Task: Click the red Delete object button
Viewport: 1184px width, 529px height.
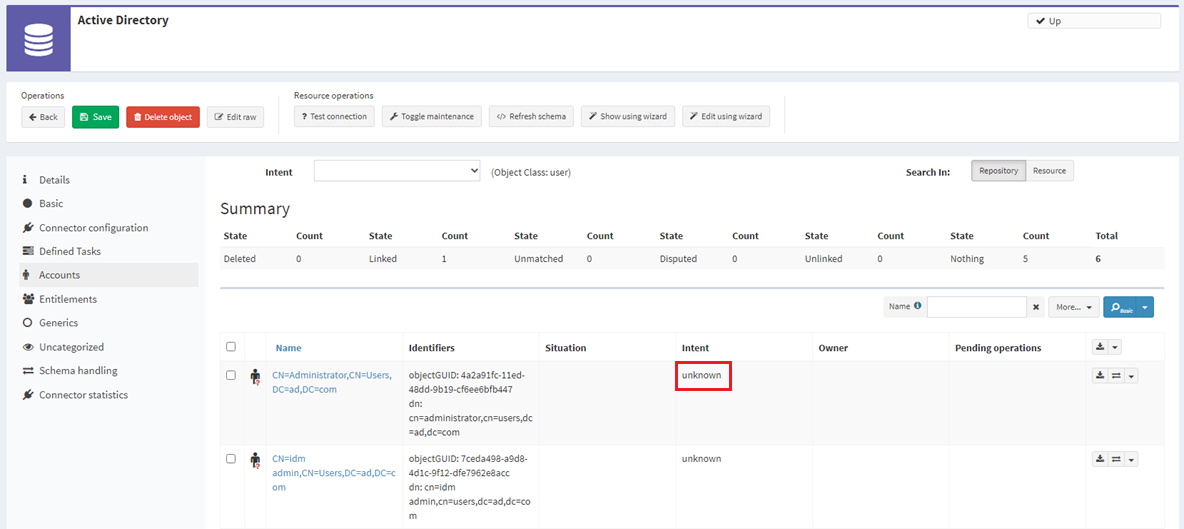Action: pyautogui.click(x=162, y=117)
